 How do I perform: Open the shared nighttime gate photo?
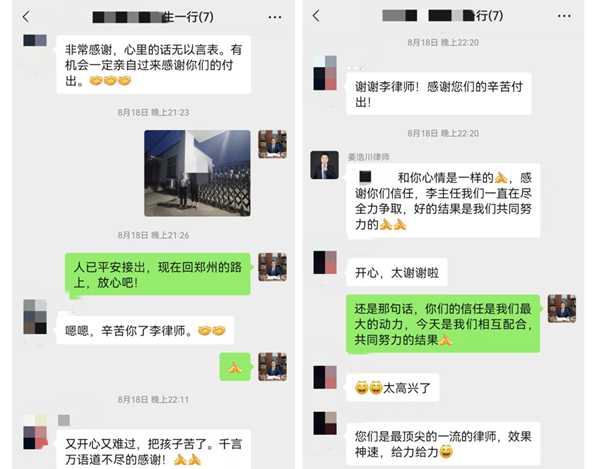click(197, 173)
